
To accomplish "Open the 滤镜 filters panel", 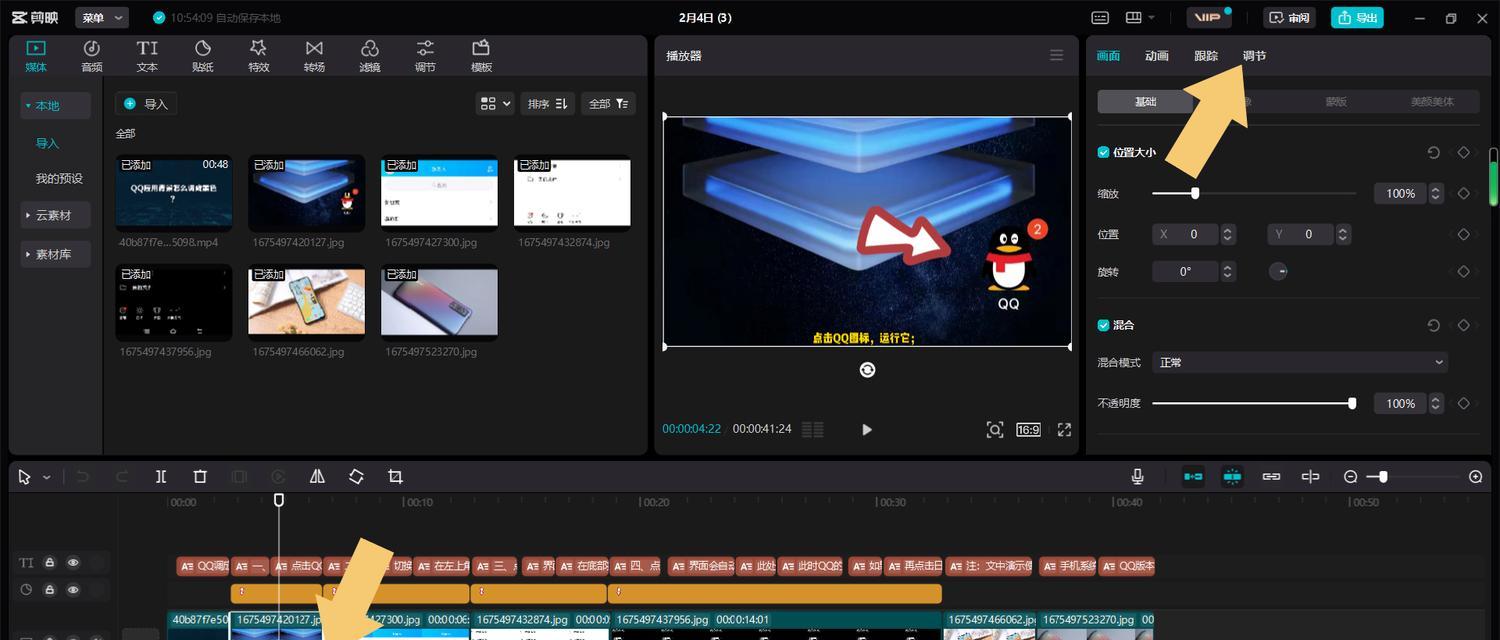I will tap(370, 56).
